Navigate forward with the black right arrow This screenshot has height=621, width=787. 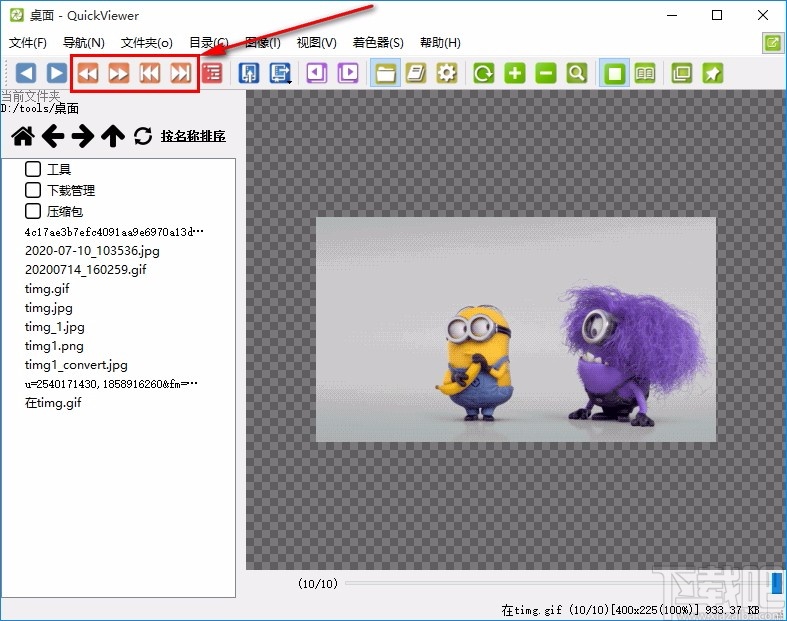tap(83, 136)
